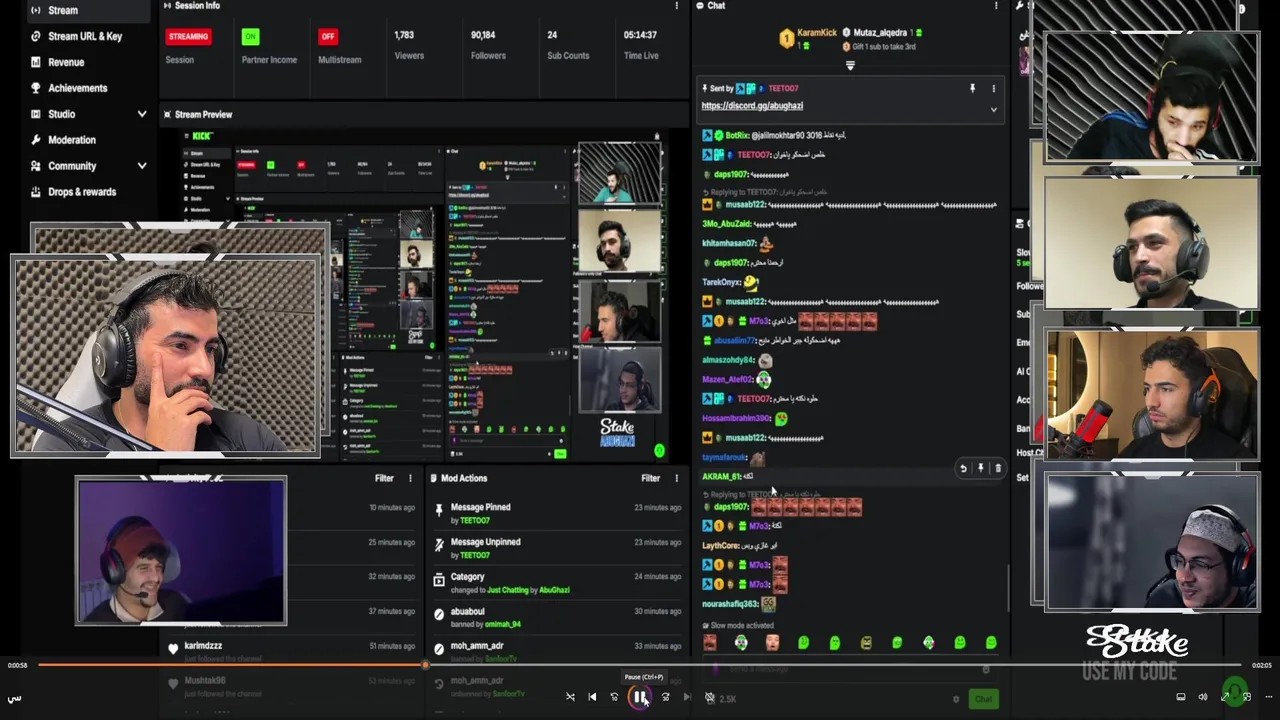Open the pinned message three-dot options
1280x720 pixels.
[993, 89]
